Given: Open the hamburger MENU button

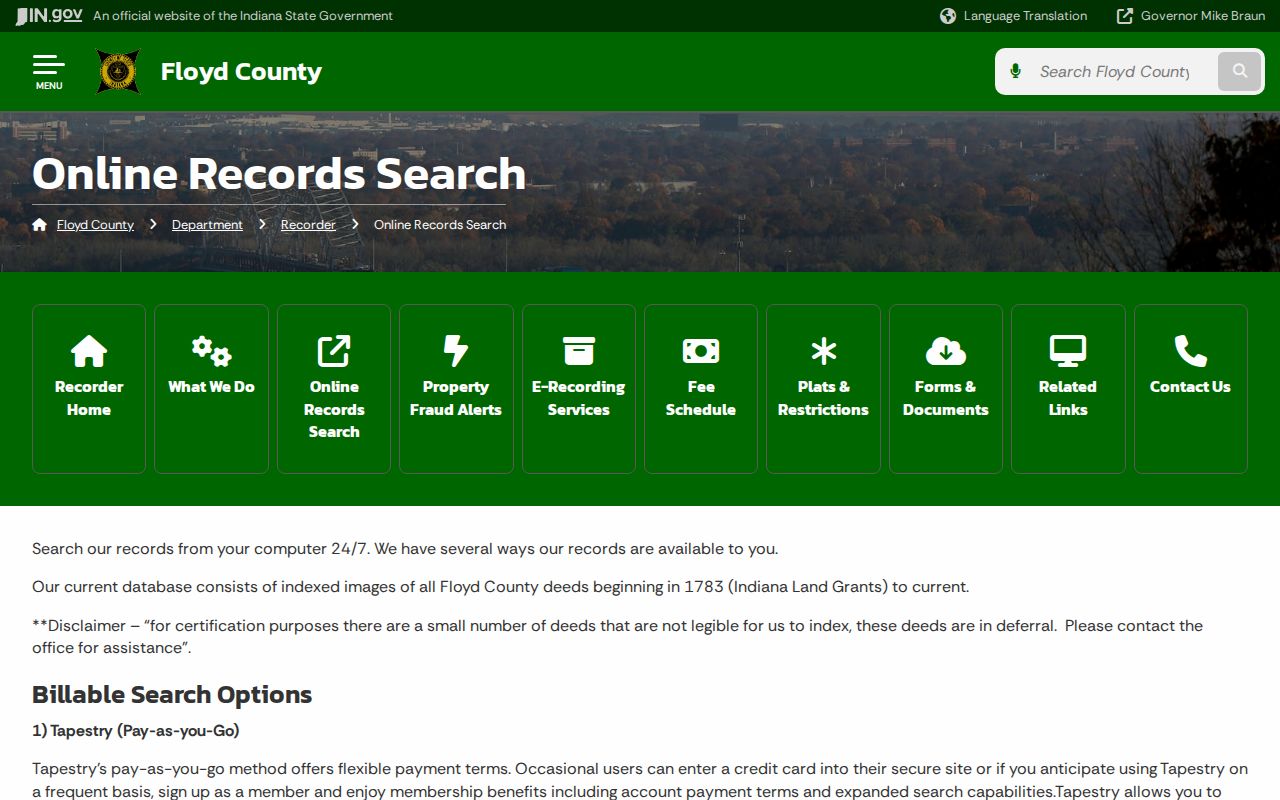Looking at the screenshot, I should (x=48, y=72).
